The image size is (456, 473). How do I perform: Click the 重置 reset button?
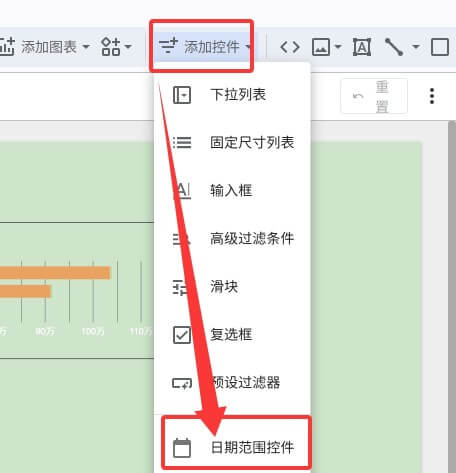[x=374, y=96]
